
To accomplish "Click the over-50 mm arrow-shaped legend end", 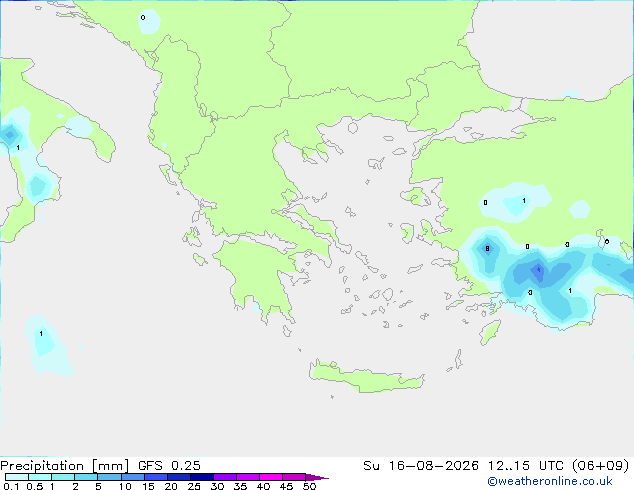I will [x=317, y=477].
